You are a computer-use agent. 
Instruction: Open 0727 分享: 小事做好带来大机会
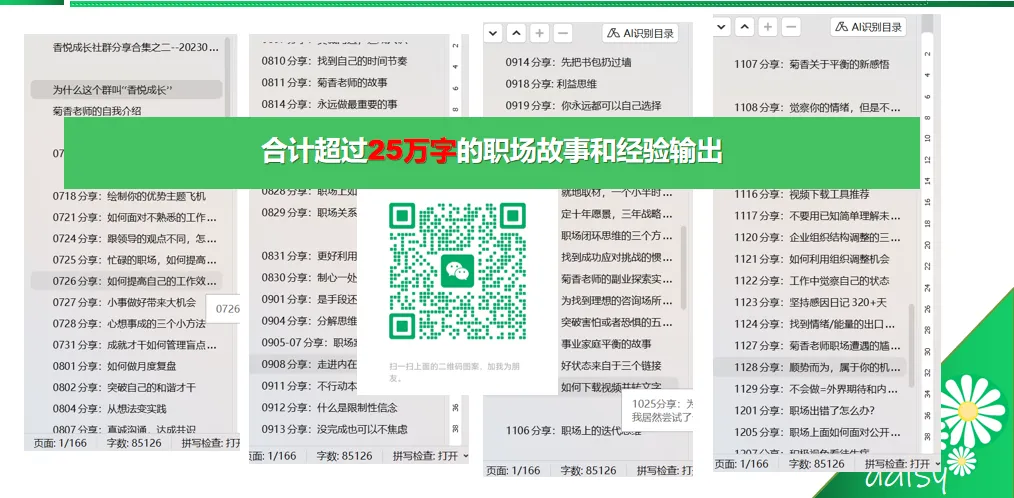[x=124, y=302]
